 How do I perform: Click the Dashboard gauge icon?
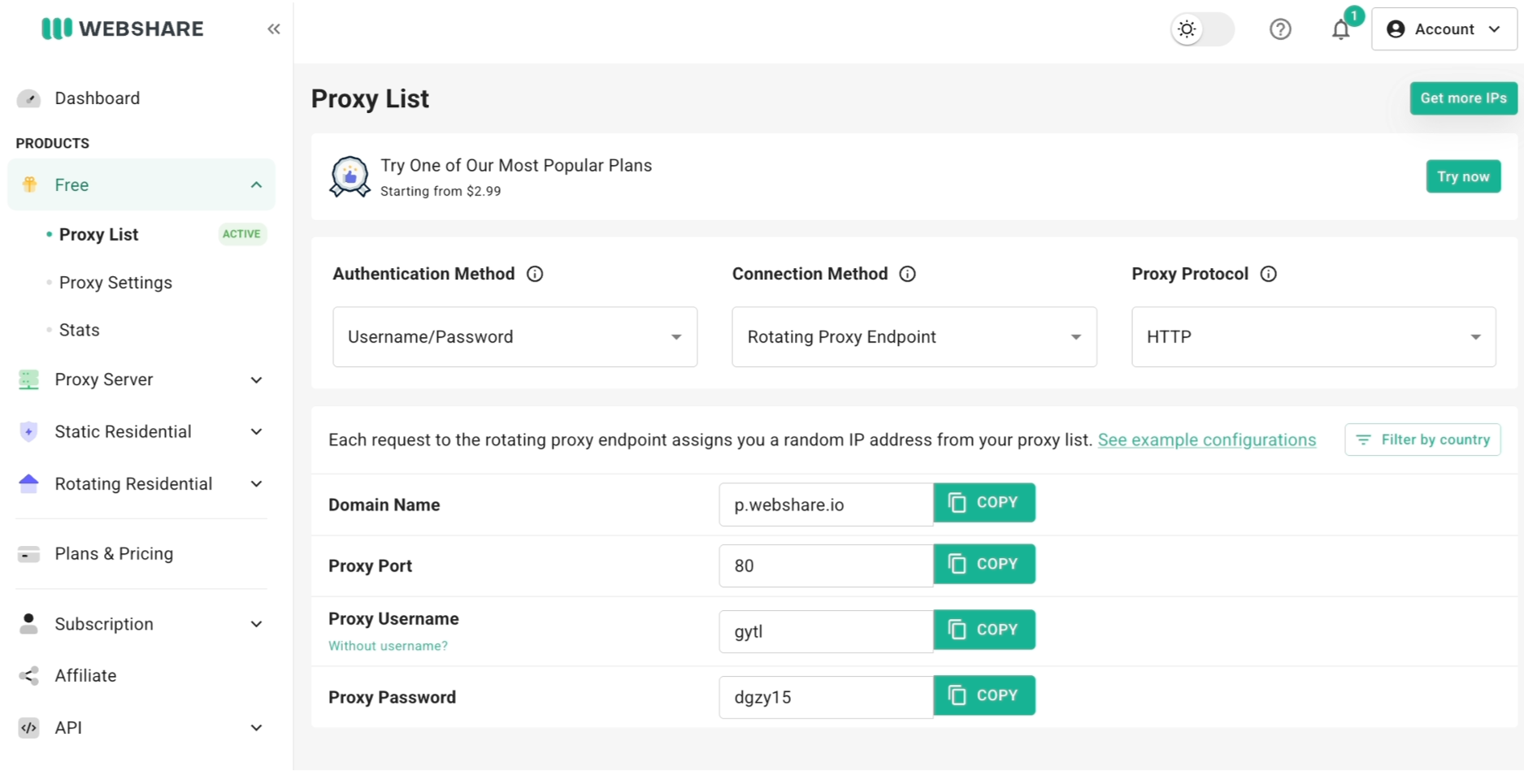(28, 98)
